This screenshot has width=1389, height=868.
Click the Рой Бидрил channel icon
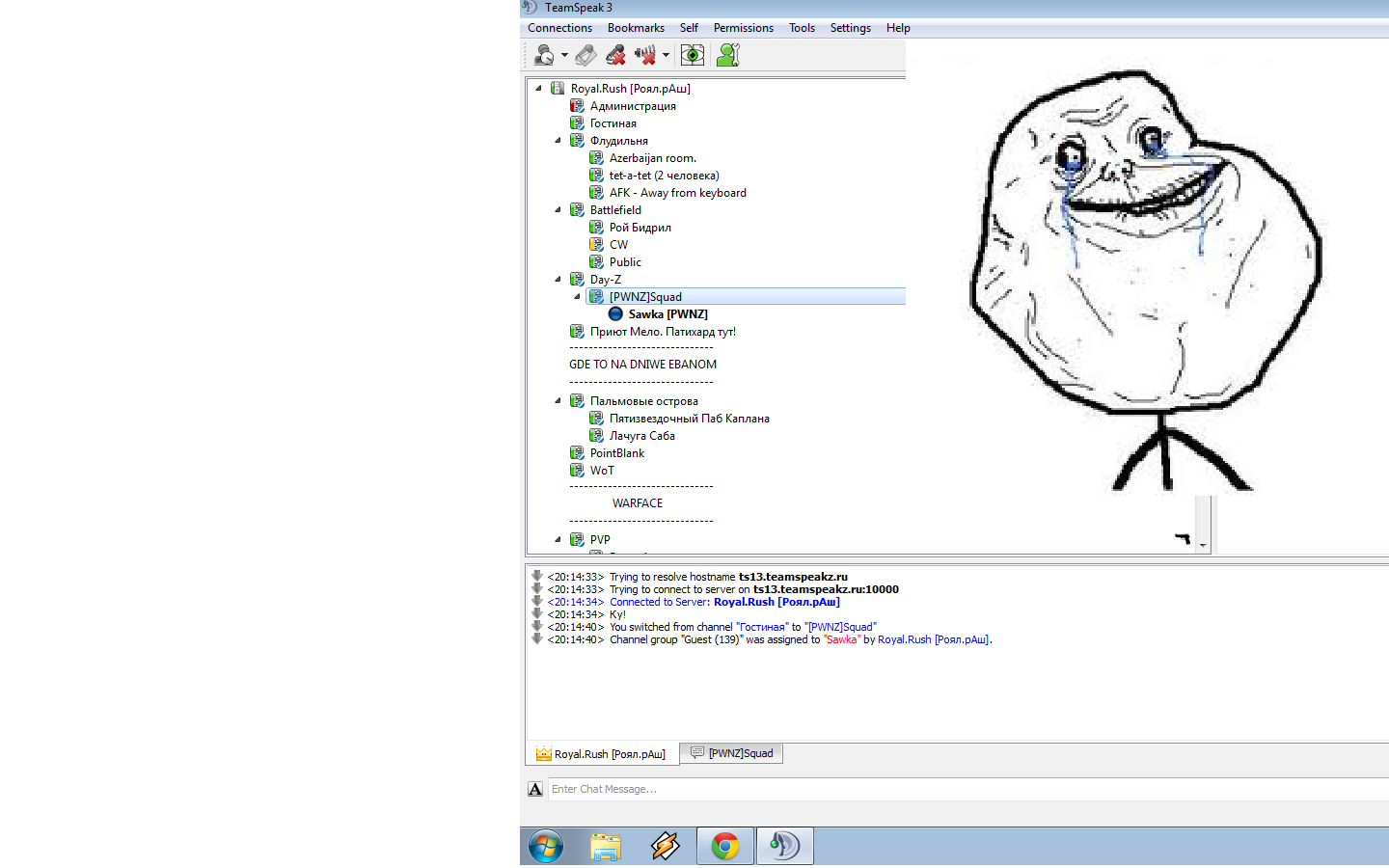pyautogui.click(x=596, y=227)
